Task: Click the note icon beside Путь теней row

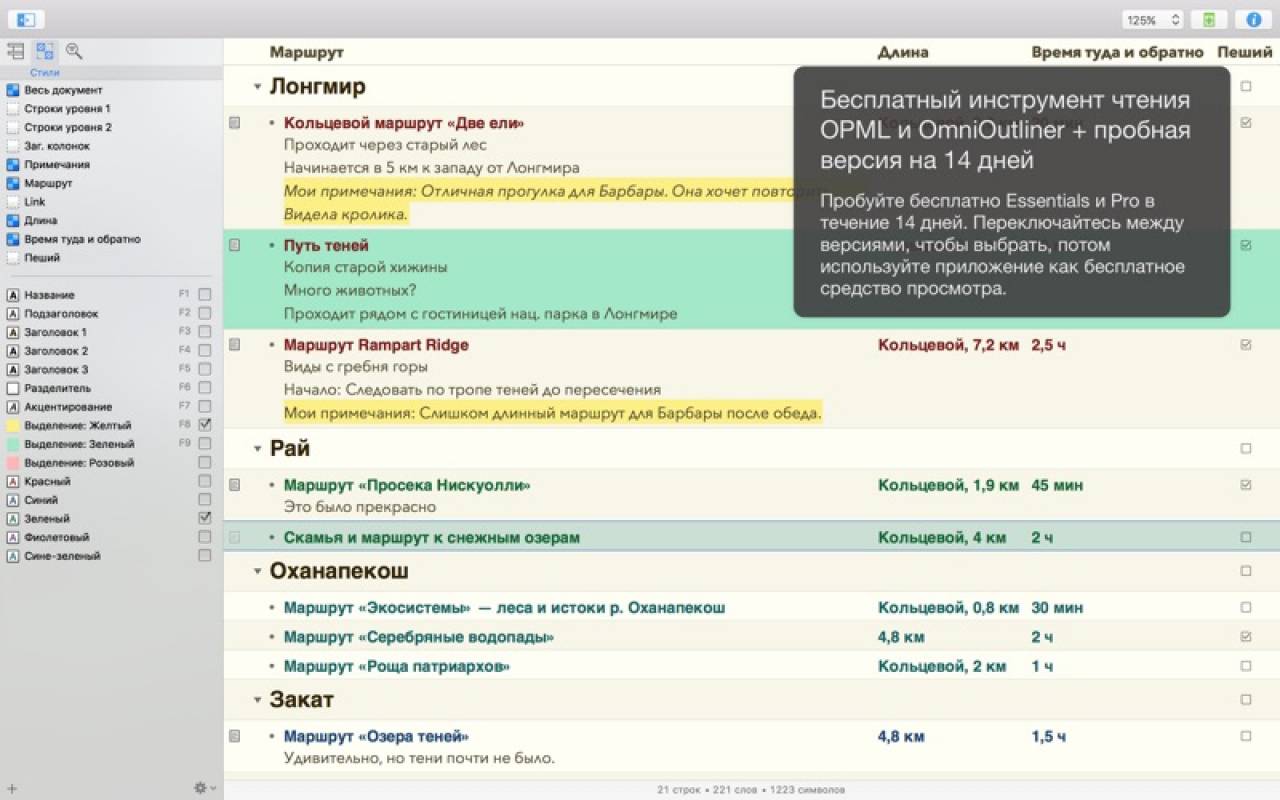Action: click(x=234, y=245)
